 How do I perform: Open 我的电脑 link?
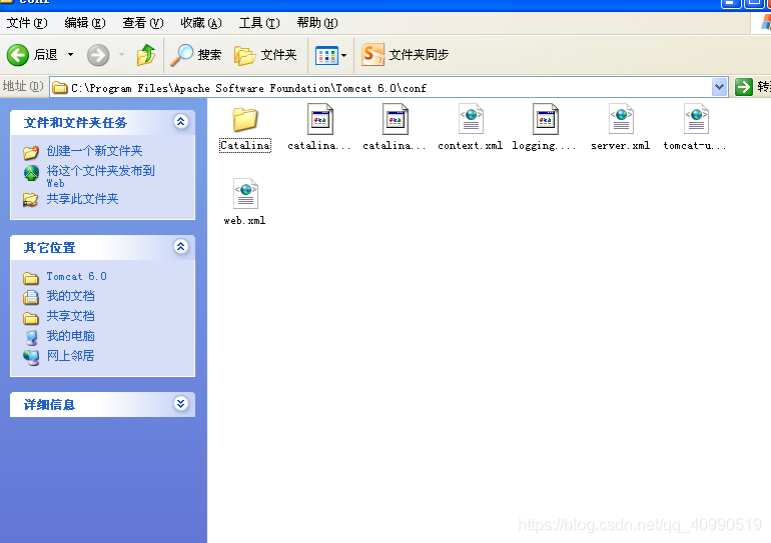tap(70, 336)
